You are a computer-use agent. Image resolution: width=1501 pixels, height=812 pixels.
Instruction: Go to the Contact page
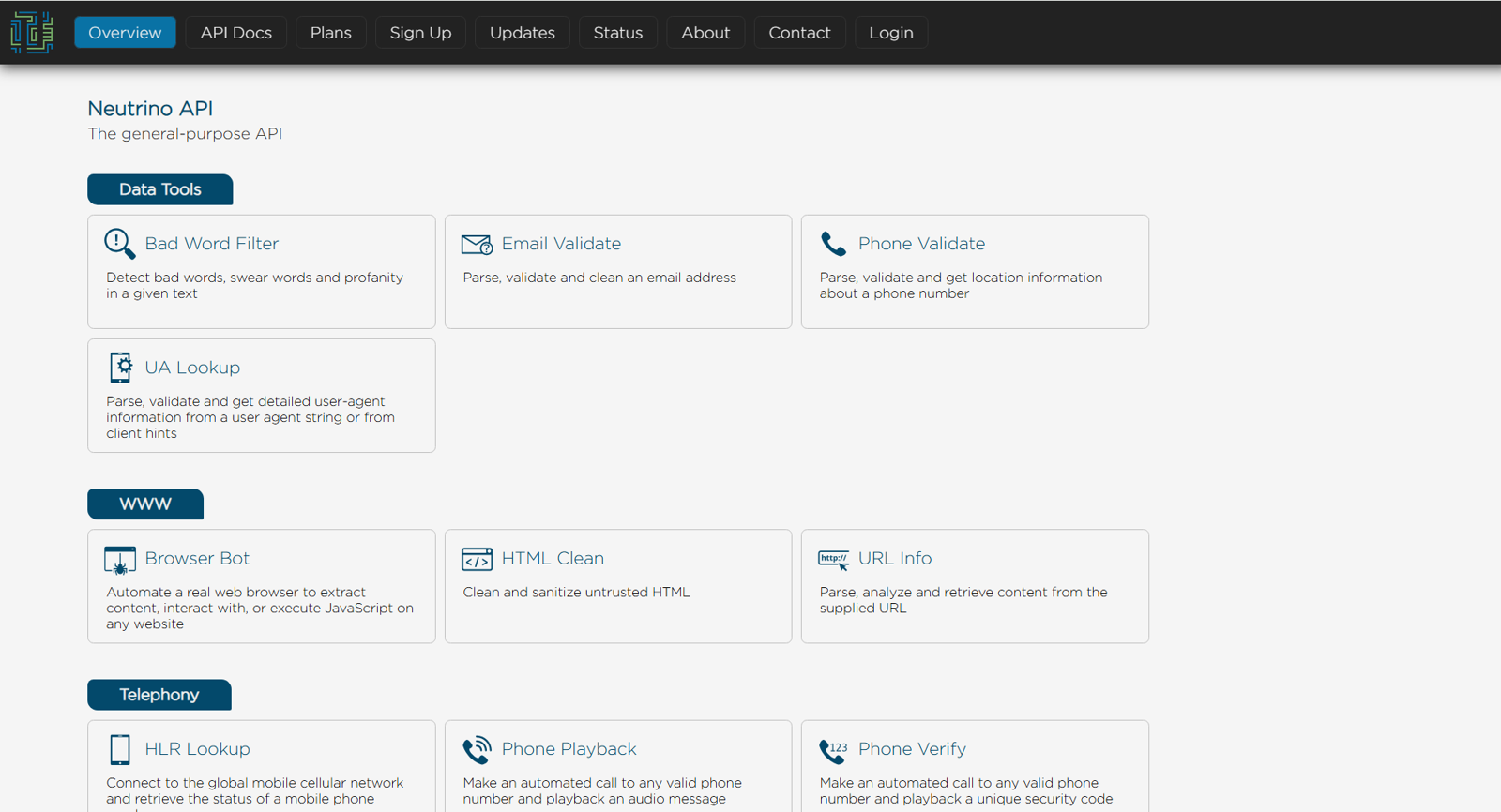click(800, 32)
